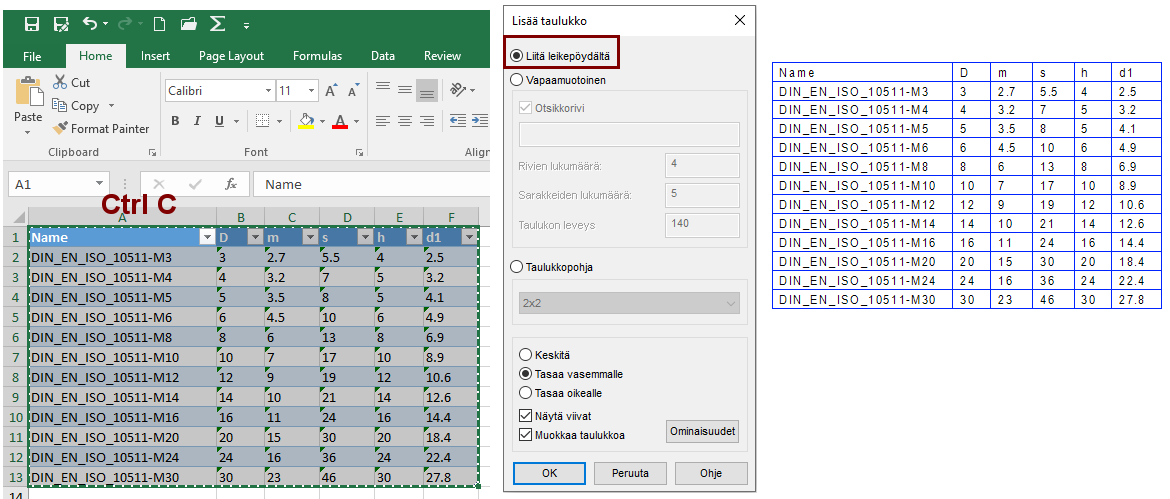Expand the Name Box dropdown showing A1
This screenshot has width=1170, height=499.
(x=99, y=184)
